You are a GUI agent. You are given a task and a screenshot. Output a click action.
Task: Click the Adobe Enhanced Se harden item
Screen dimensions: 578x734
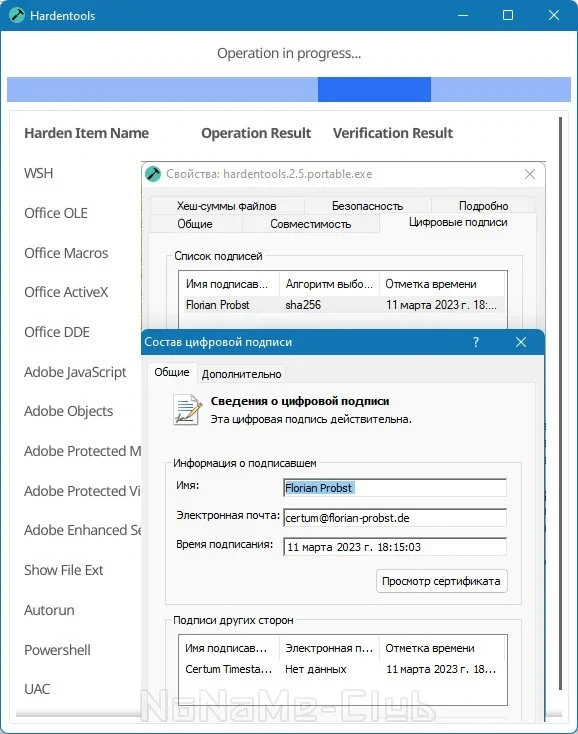click(x=82, y=530)
